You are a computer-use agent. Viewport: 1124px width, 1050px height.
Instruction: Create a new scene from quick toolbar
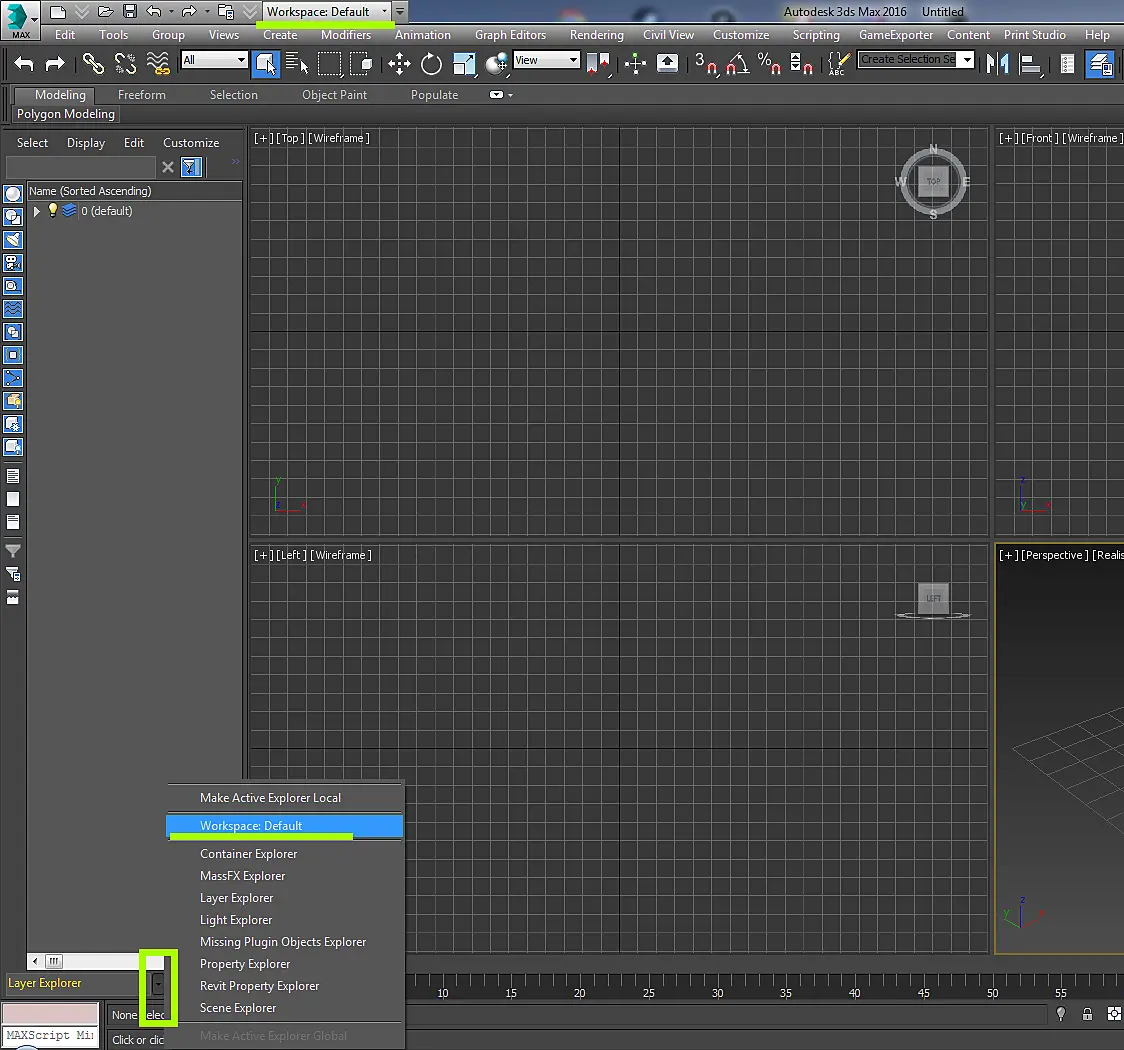click(x=57, y=11)
